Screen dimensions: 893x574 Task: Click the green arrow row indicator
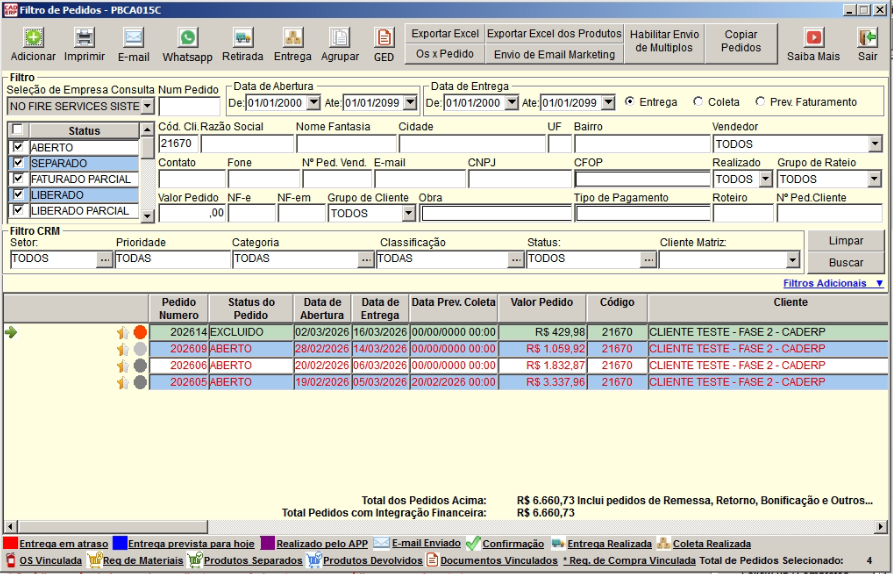(11, 332)
